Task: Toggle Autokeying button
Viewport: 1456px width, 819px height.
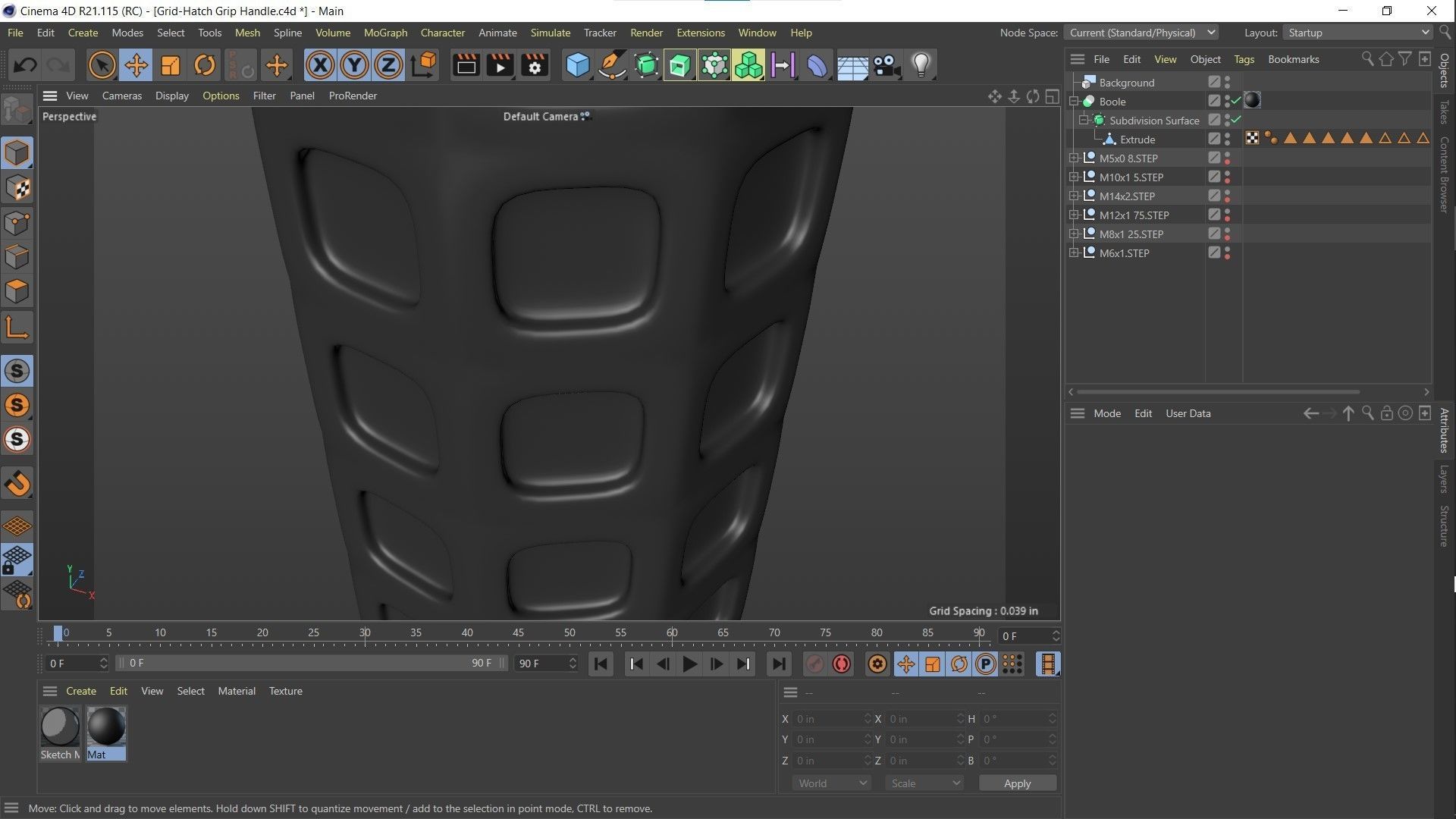Action: pos(841,664)
